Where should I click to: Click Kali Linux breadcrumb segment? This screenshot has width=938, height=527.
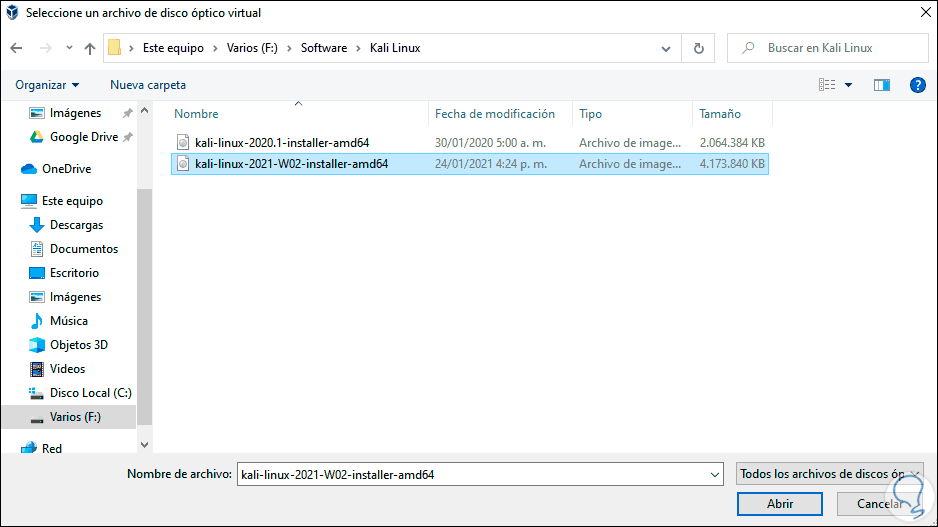coord(395,48)
